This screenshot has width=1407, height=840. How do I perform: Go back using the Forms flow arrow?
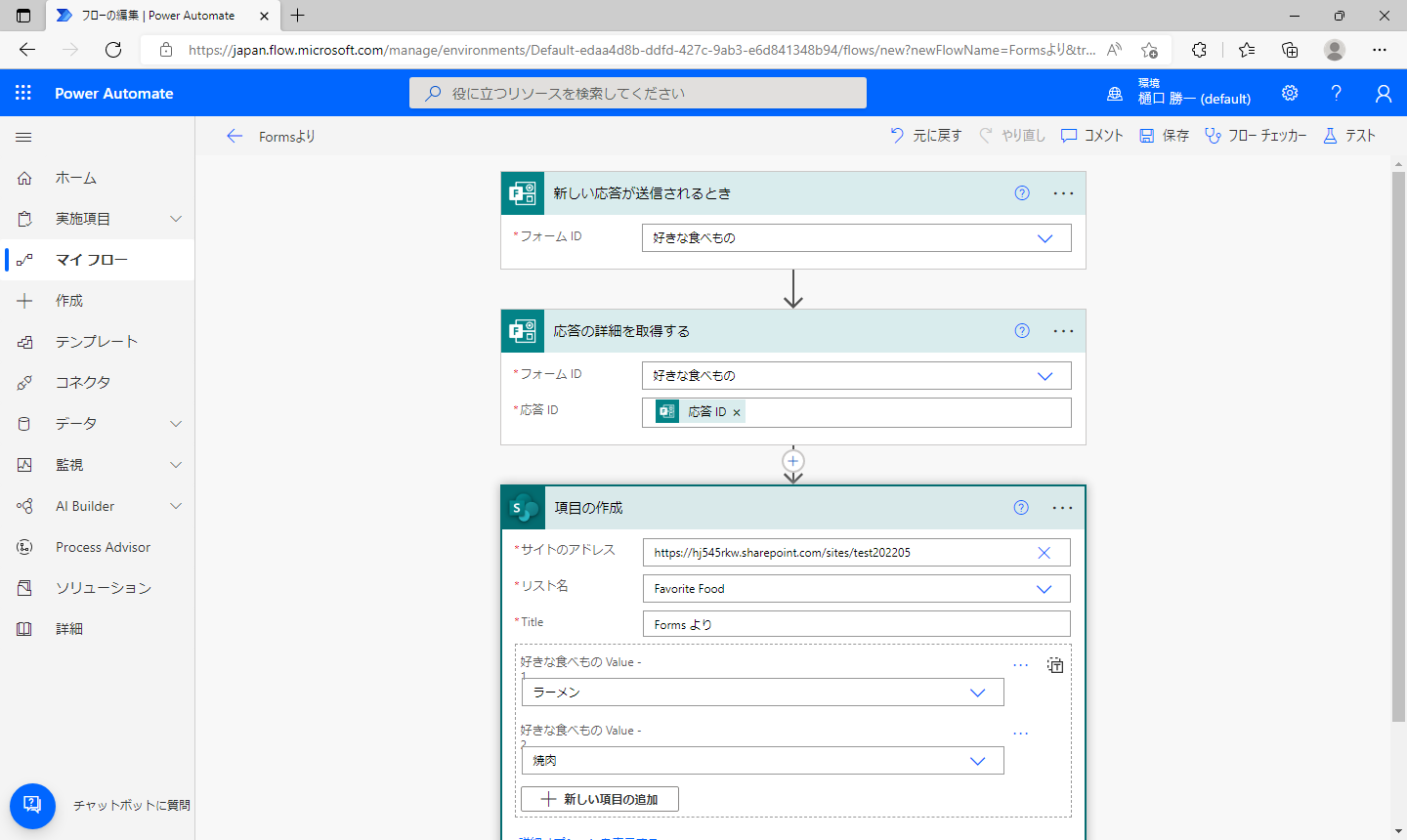[x=234, y=136]
